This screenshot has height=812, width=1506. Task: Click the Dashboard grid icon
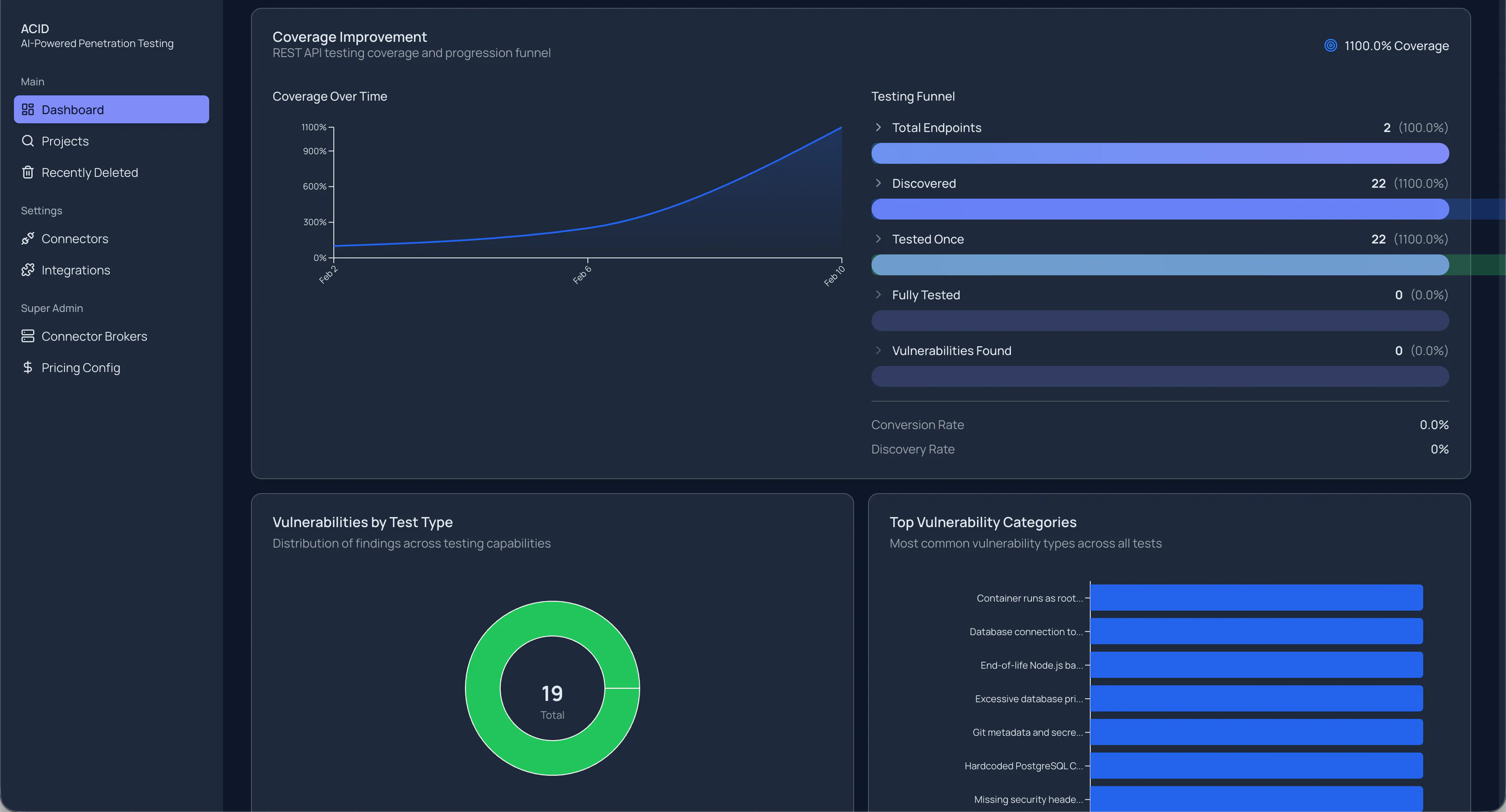pos(27,109)
